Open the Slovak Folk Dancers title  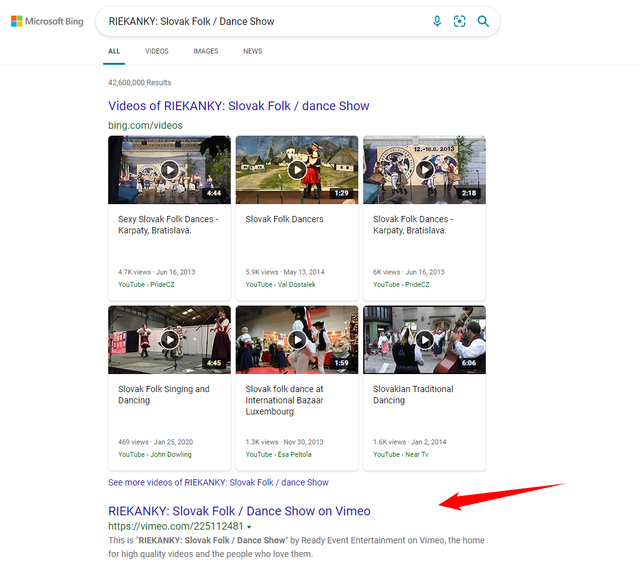pos(284,219)
